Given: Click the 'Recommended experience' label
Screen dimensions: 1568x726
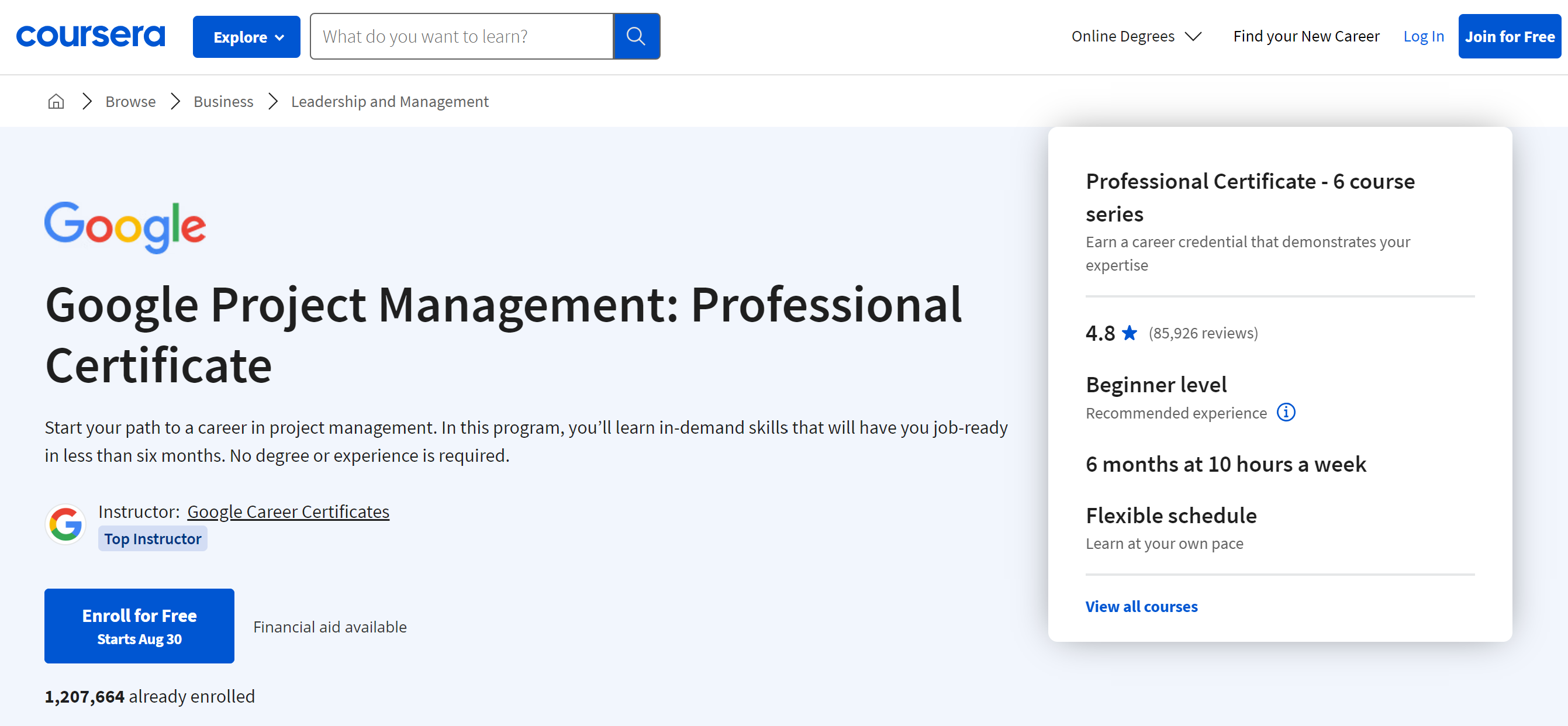Looking at the screenshot, I should [x=1176, y=413].
